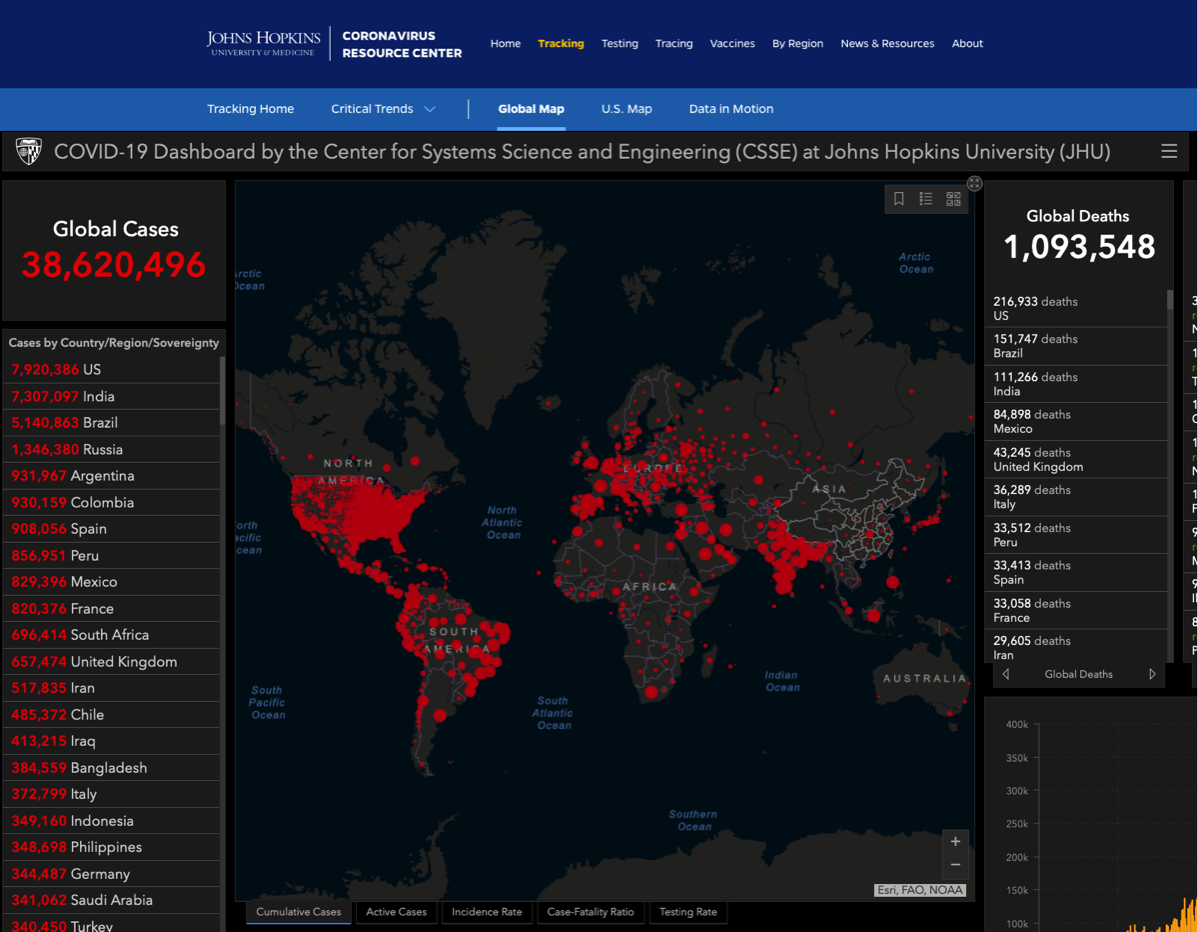Switch to the Incidence Rate map tab
The height and width of the screenshot is (932, 1198).
point(487,912)
